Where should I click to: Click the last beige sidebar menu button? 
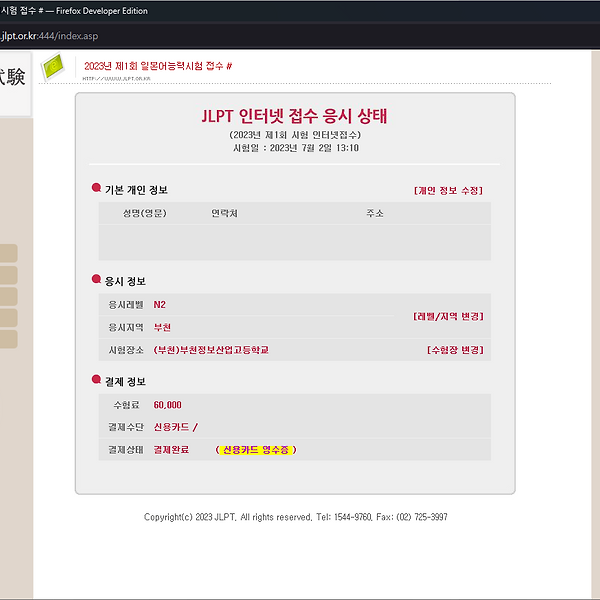[8, 339]
